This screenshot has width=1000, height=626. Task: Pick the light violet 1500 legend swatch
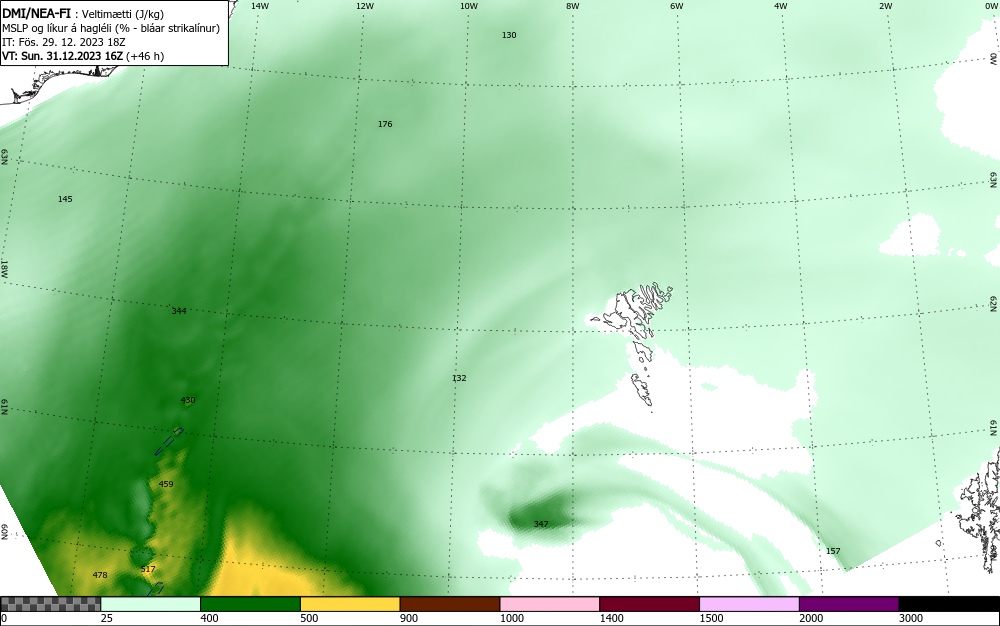(749, 604)
